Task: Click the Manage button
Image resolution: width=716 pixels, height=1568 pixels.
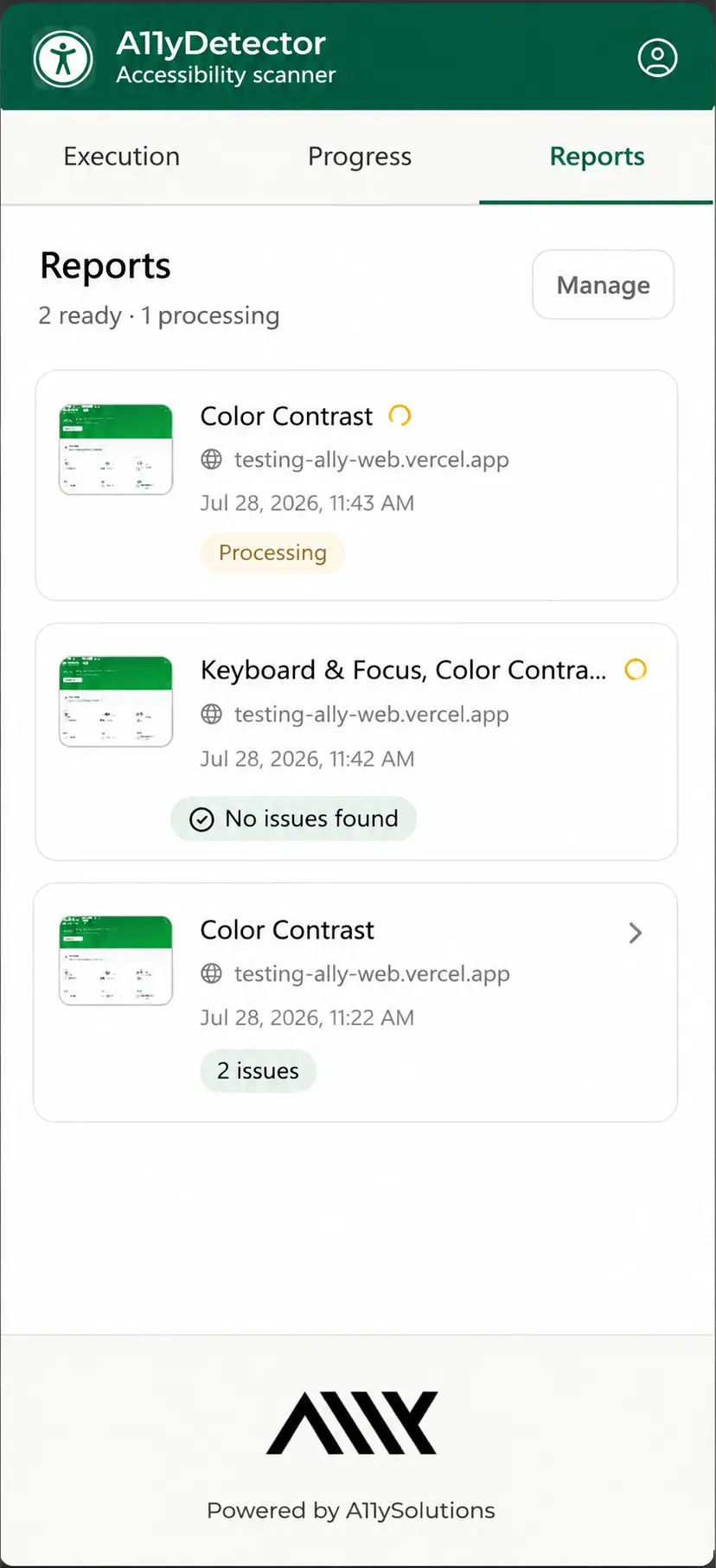Action: (604, 284)
